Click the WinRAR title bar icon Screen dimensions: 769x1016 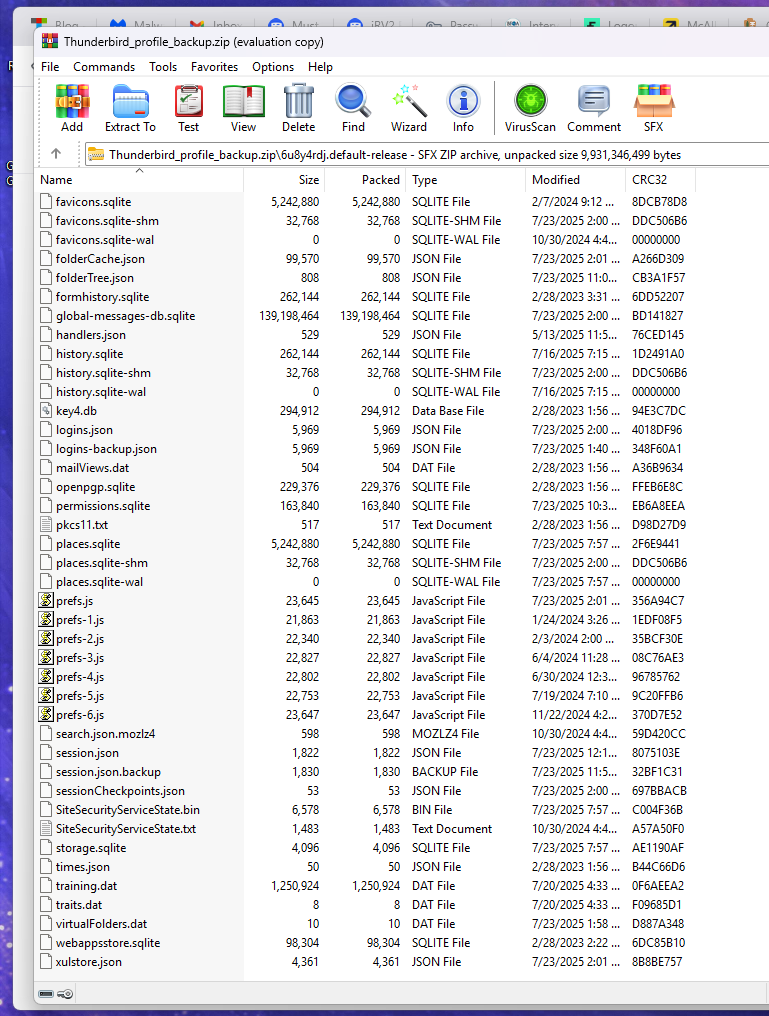click(x=49, y=41)
